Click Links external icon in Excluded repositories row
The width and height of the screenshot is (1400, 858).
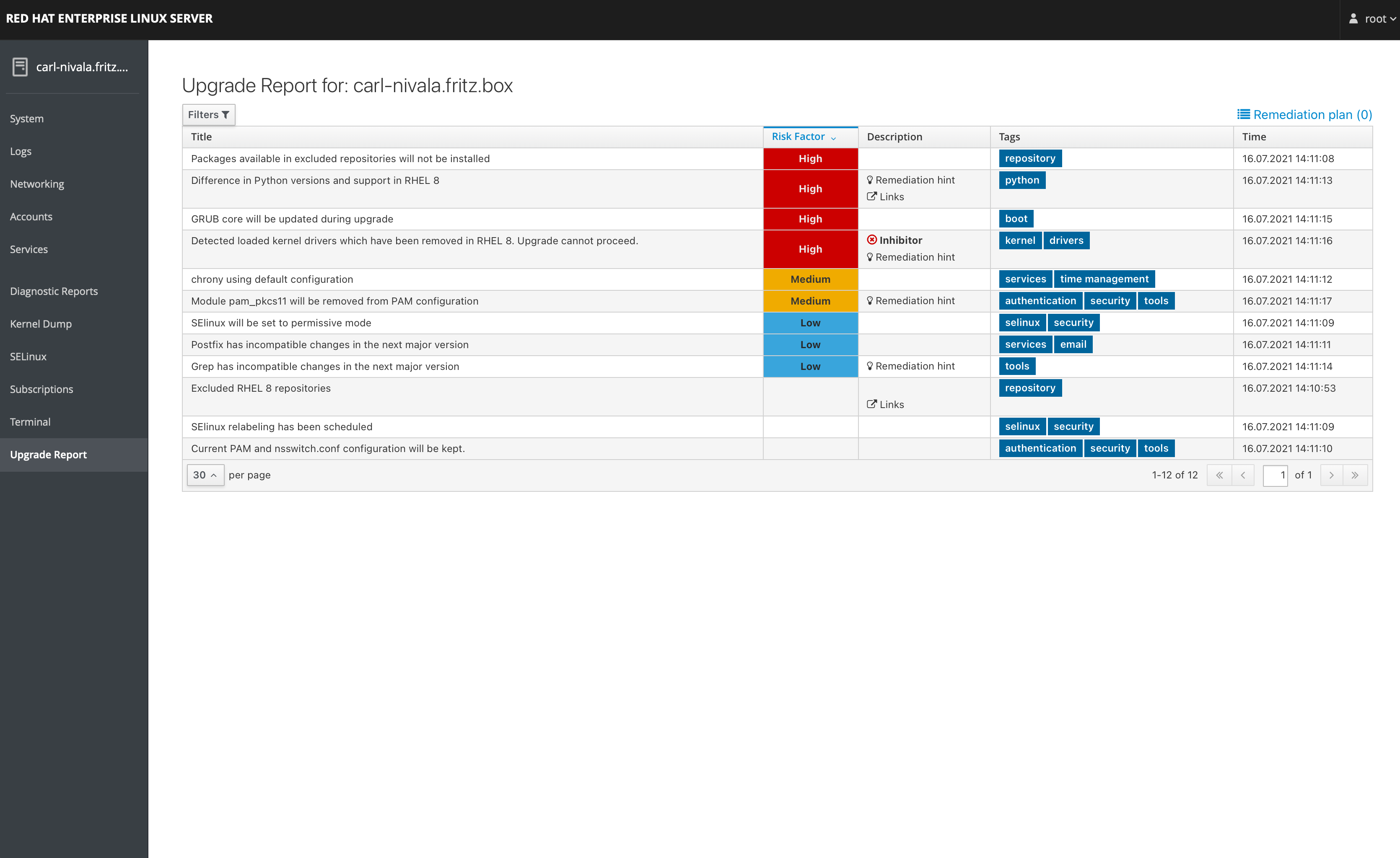pos(871,404)
